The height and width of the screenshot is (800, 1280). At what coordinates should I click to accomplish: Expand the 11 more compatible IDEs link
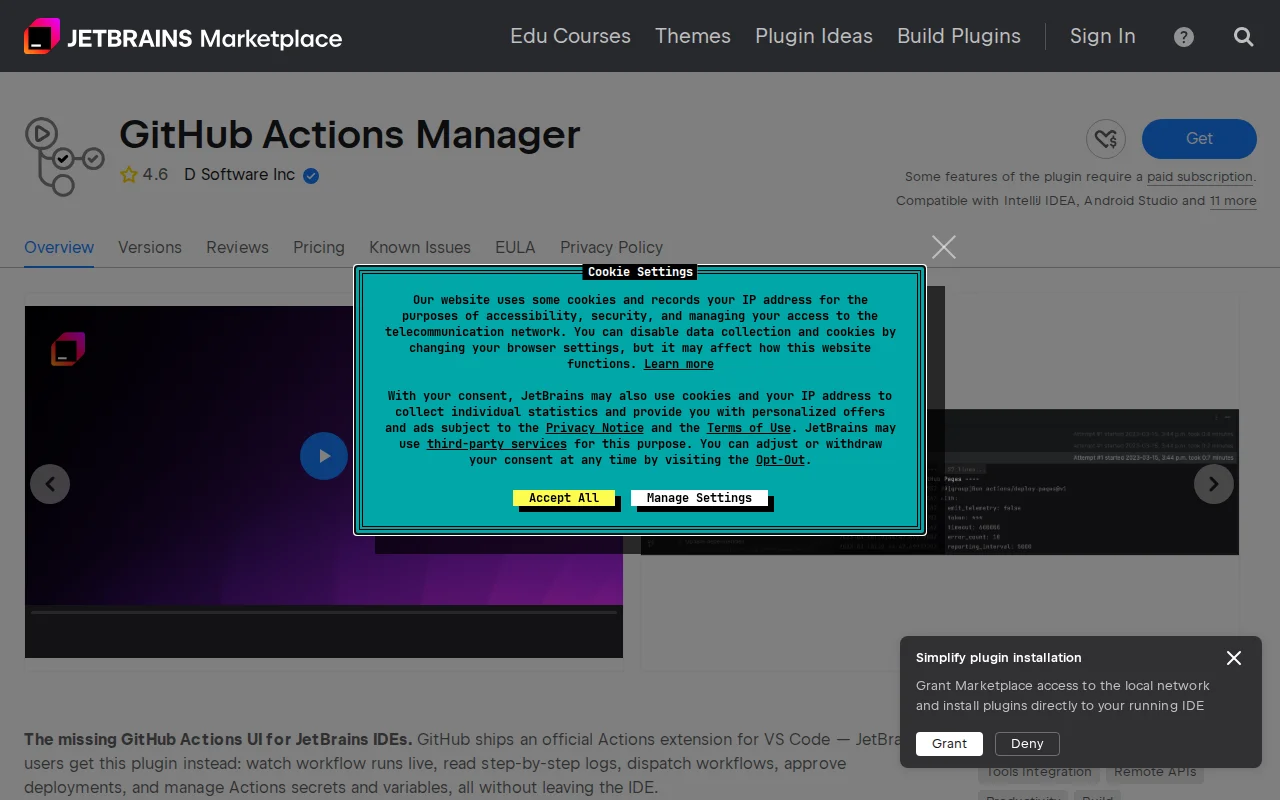pos(1233,201)
